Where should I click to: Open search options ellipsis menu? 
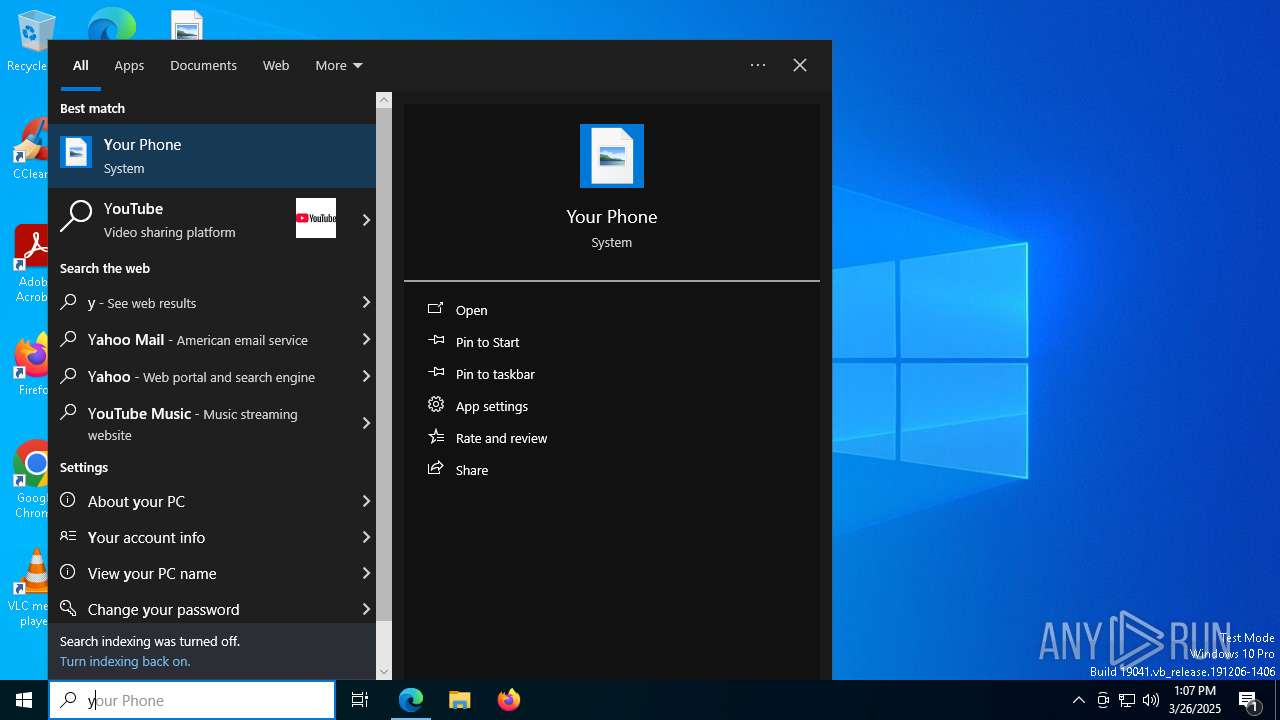pos(758,65)
